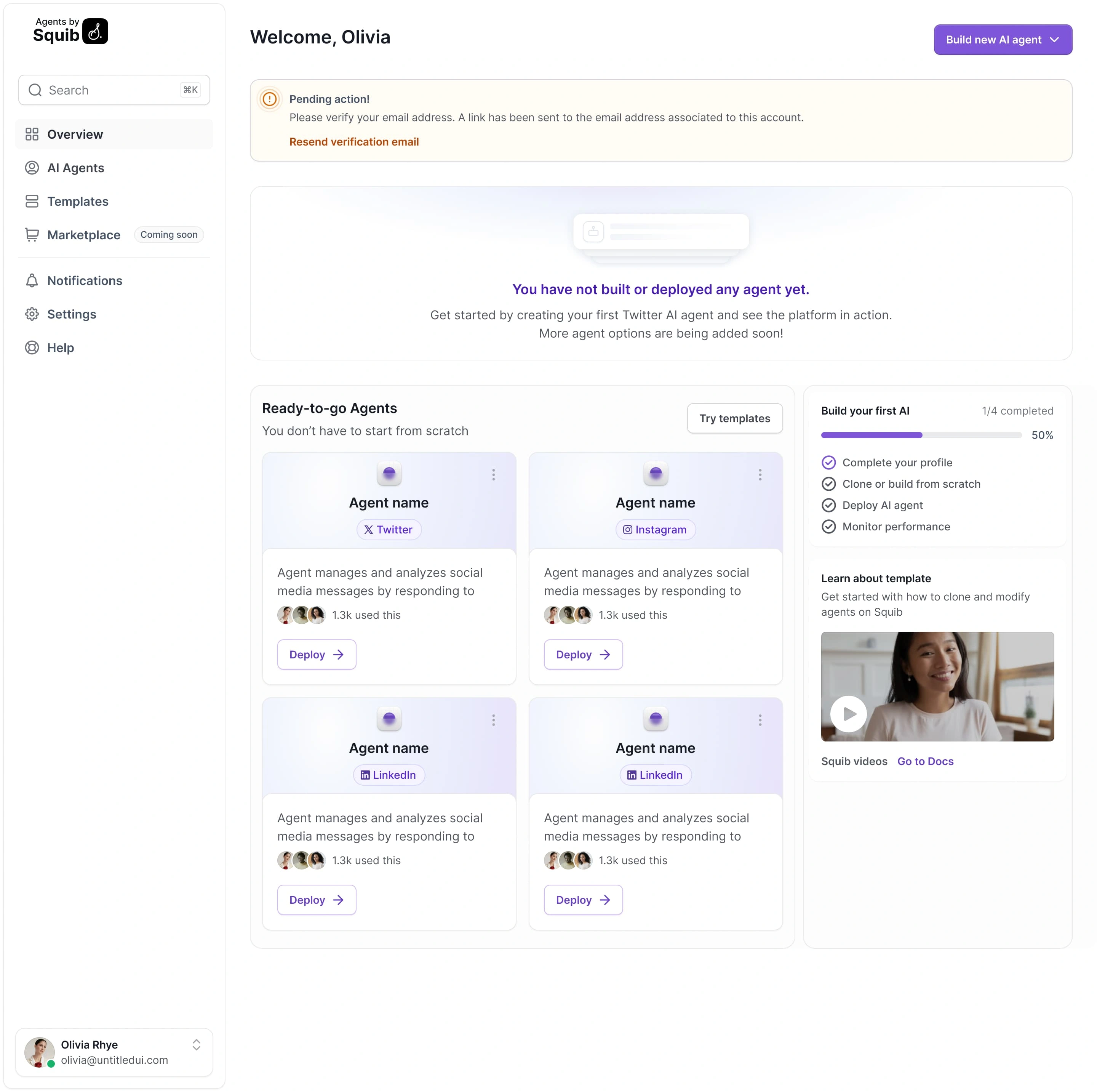Play the Squib tutorial video
The height and width of the screenshot is (1092, 1097).
848,714
